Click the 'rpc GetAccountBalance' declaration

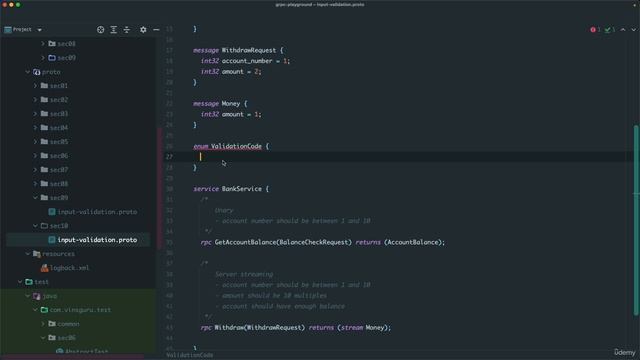click(322, 242)
